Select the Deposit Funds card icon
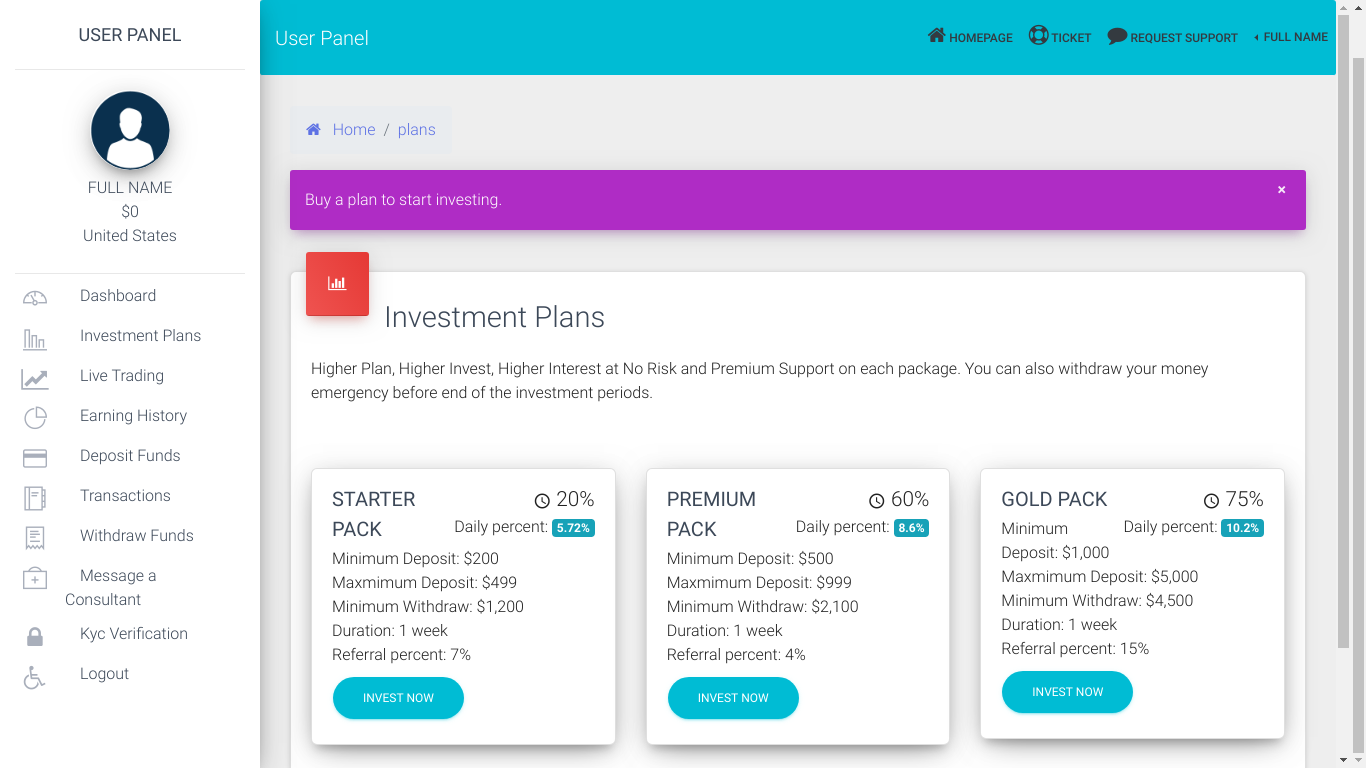 coord(34,458)
